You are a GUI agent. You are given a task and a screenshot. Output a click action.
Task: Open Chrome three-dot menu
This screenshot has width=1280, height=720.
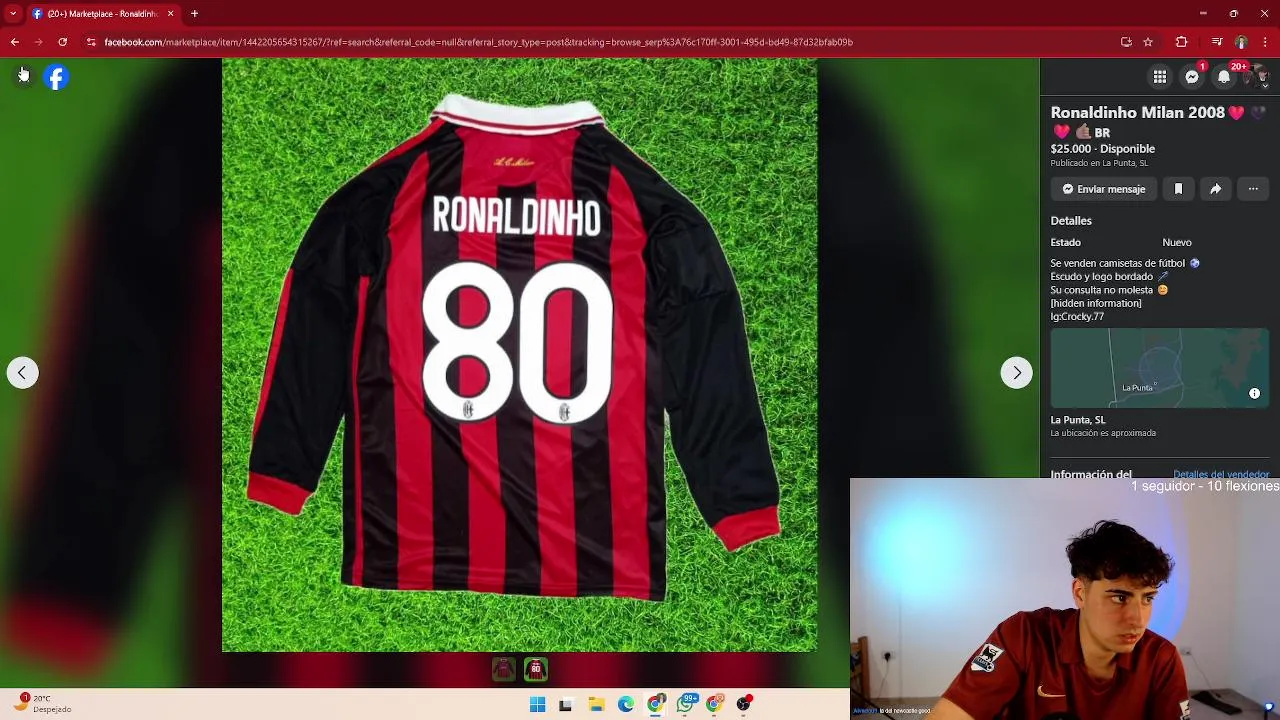[x=1265, y=42]
